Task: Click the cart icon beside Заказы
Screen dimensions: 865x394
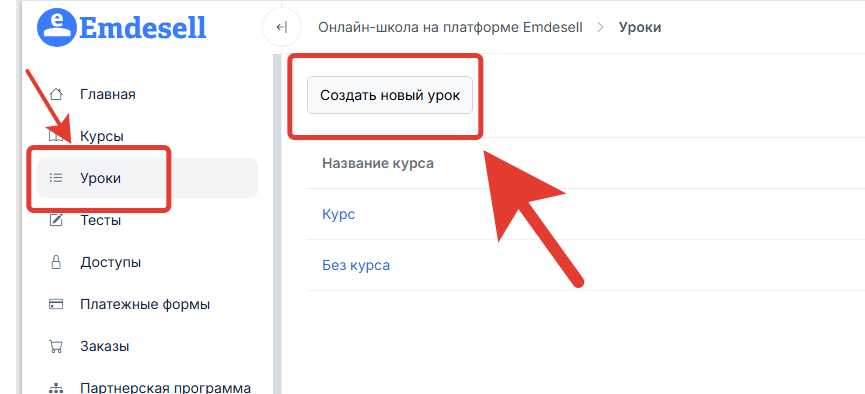Action: coord(56,347)
